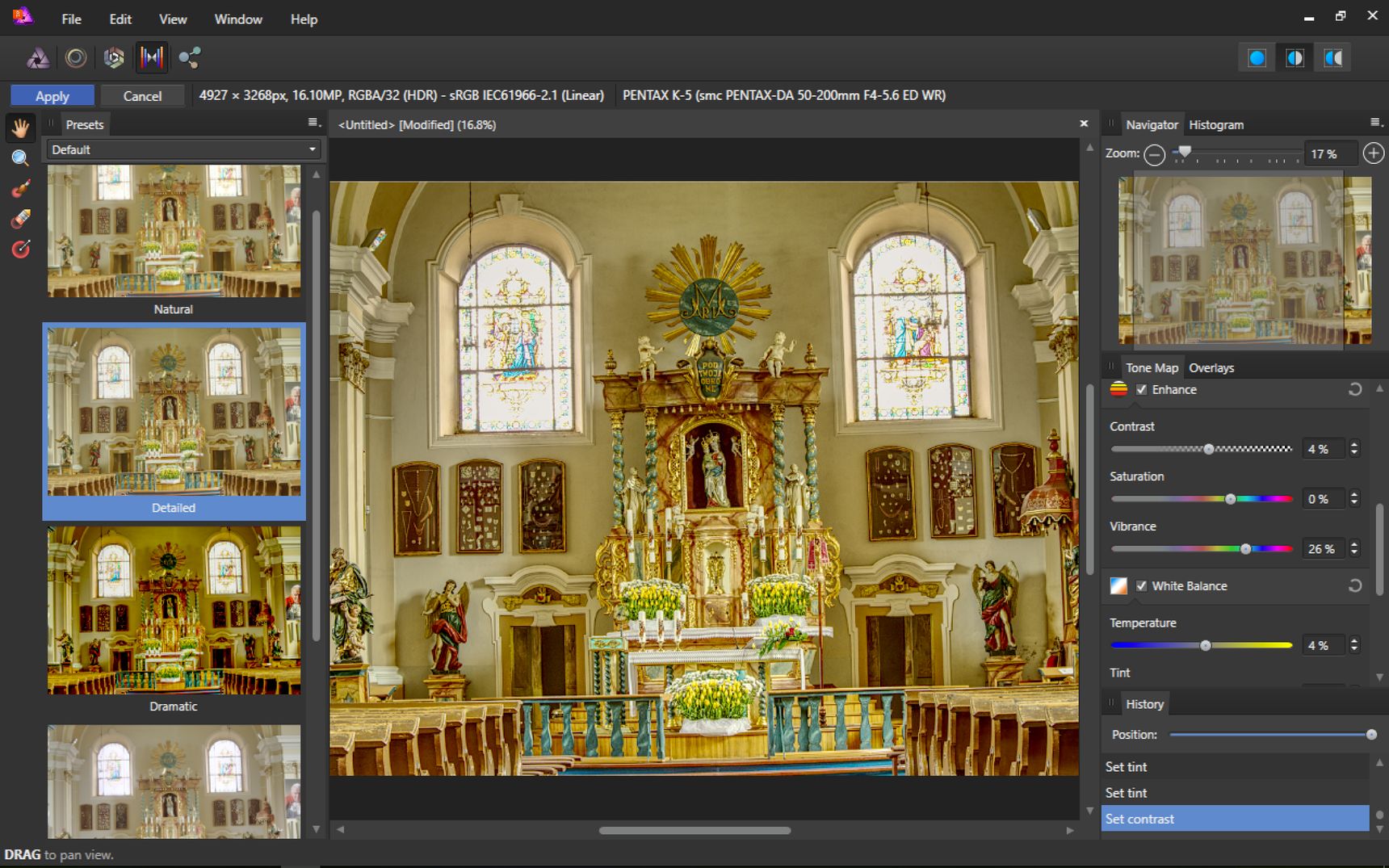The image size is (1389, 868).
Task: Switch to the Liquify Persona icon
Action: coord(75,57)
